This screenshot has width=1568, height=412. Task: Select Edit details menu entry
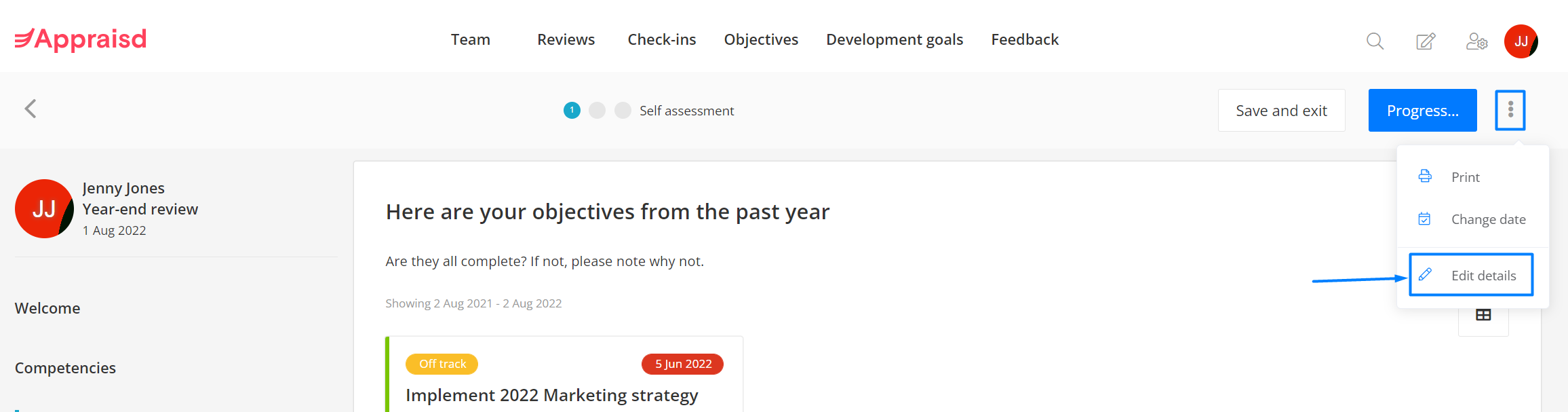pyautogui.click(x=1471, y=275)
